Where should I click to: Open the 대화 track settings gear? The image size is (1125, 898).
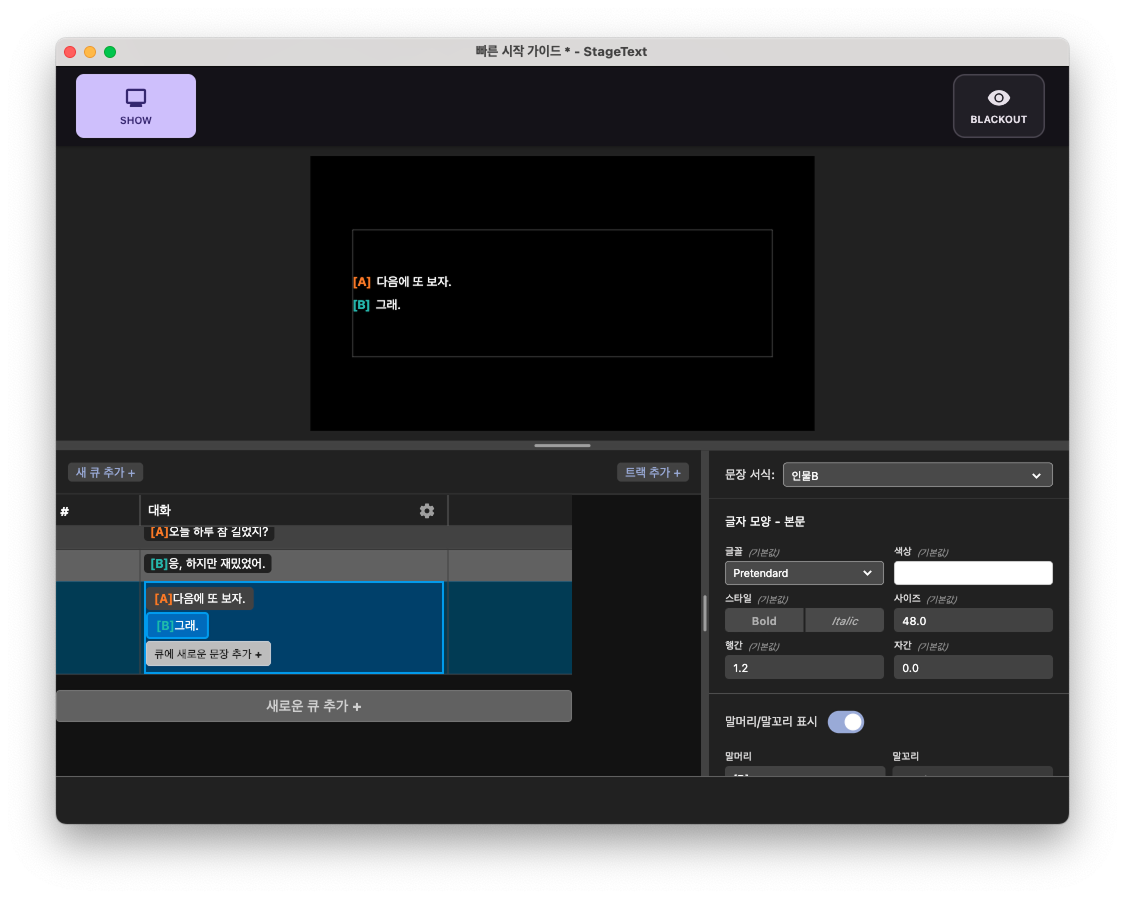coord(427,510)
